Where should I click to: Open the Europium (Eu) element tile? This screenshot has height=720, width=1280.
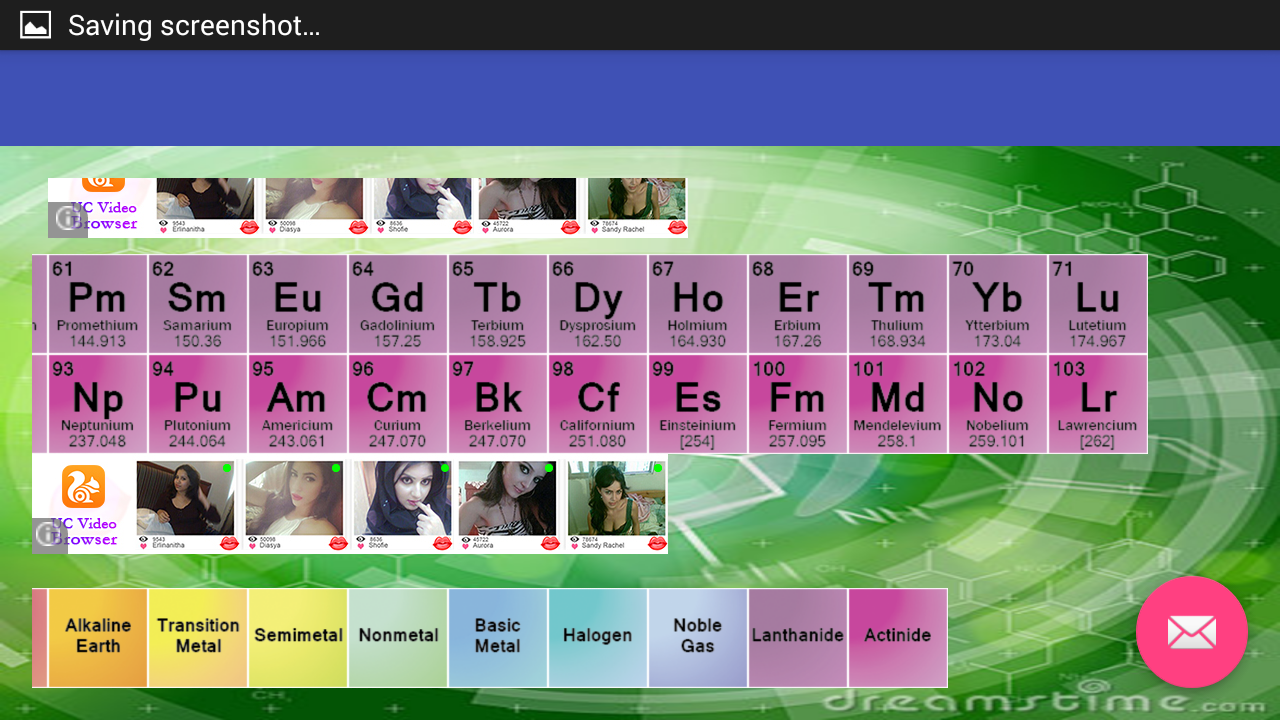[x=298, y=304]
